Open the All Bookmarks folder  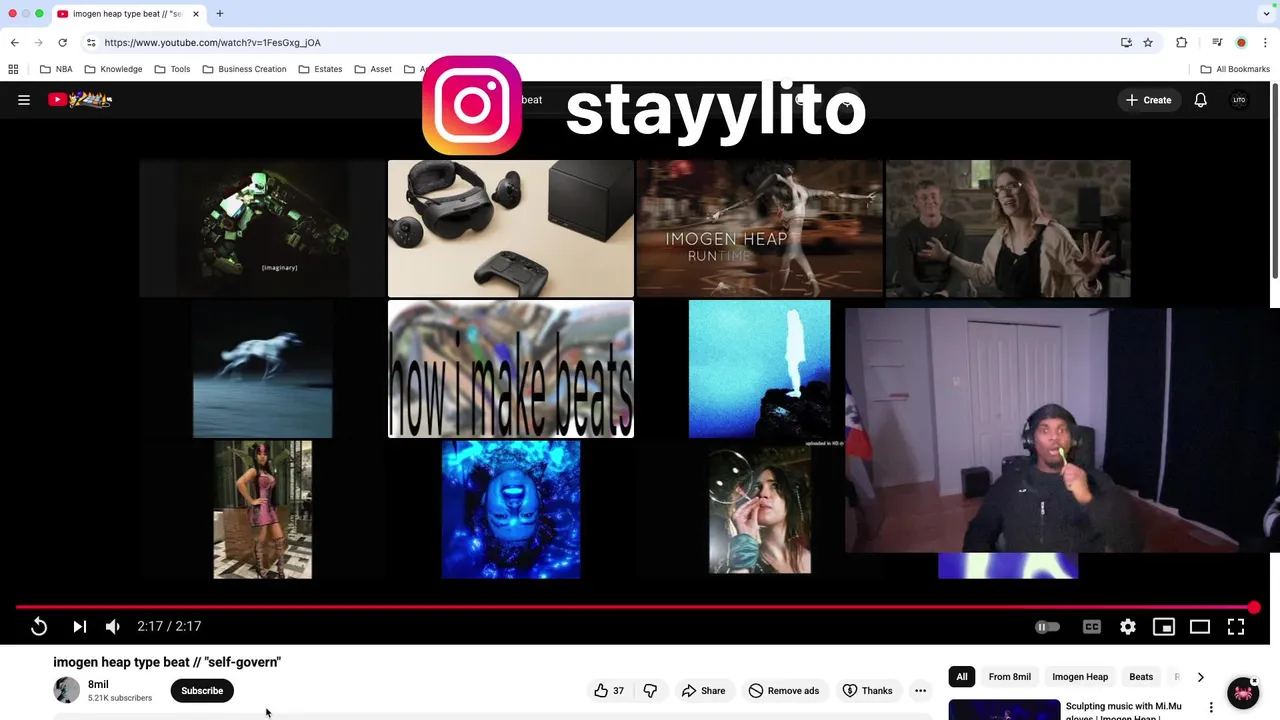[1235, 69]
